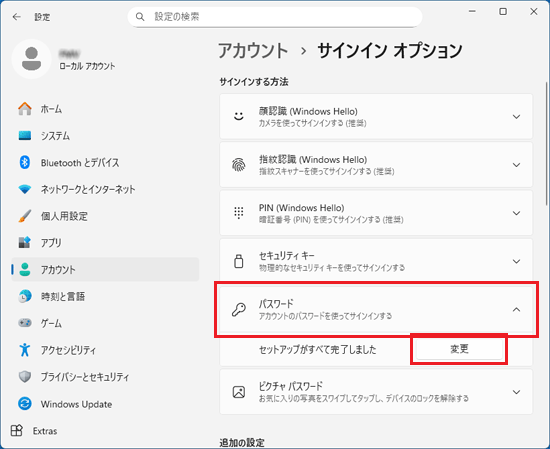Open Windows Update label in sidebar

coord(76,404)
